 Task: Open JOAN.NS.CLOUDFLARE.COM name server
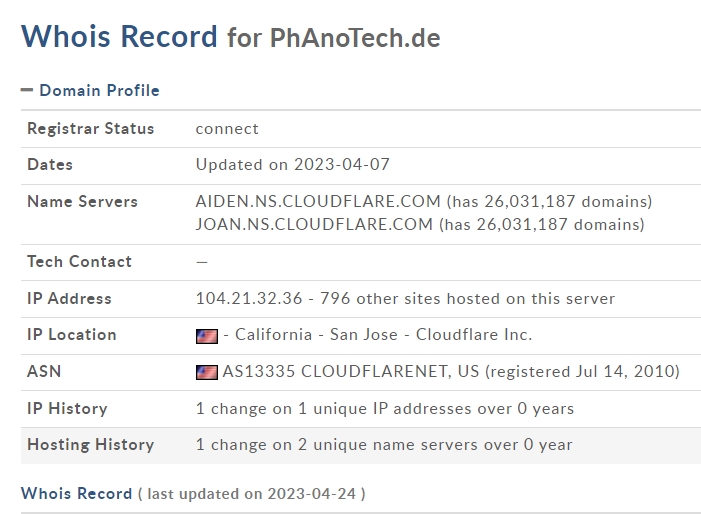point(314,224)
